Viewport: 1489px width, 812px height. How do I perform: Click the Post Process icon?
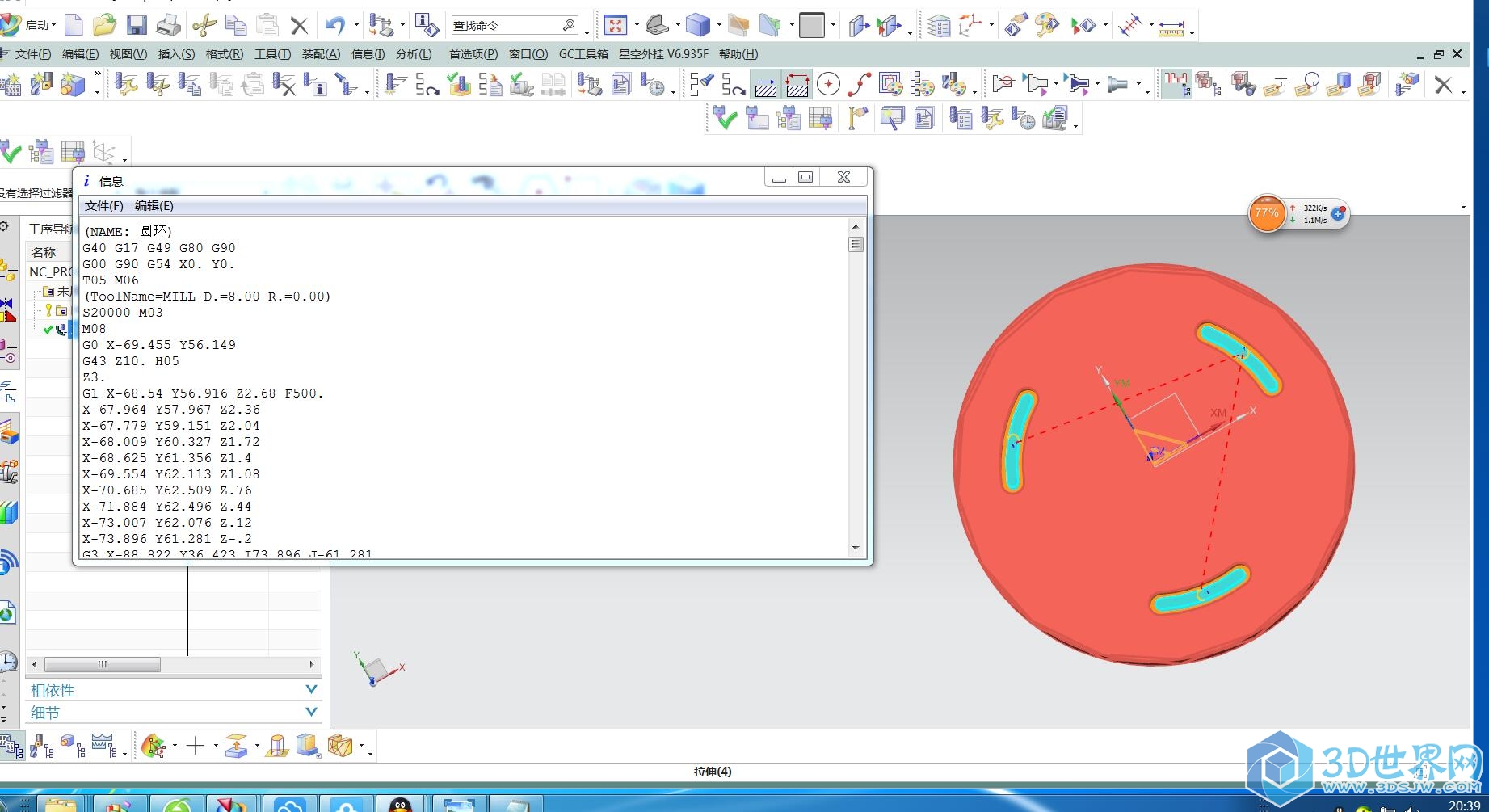(589, 84)
